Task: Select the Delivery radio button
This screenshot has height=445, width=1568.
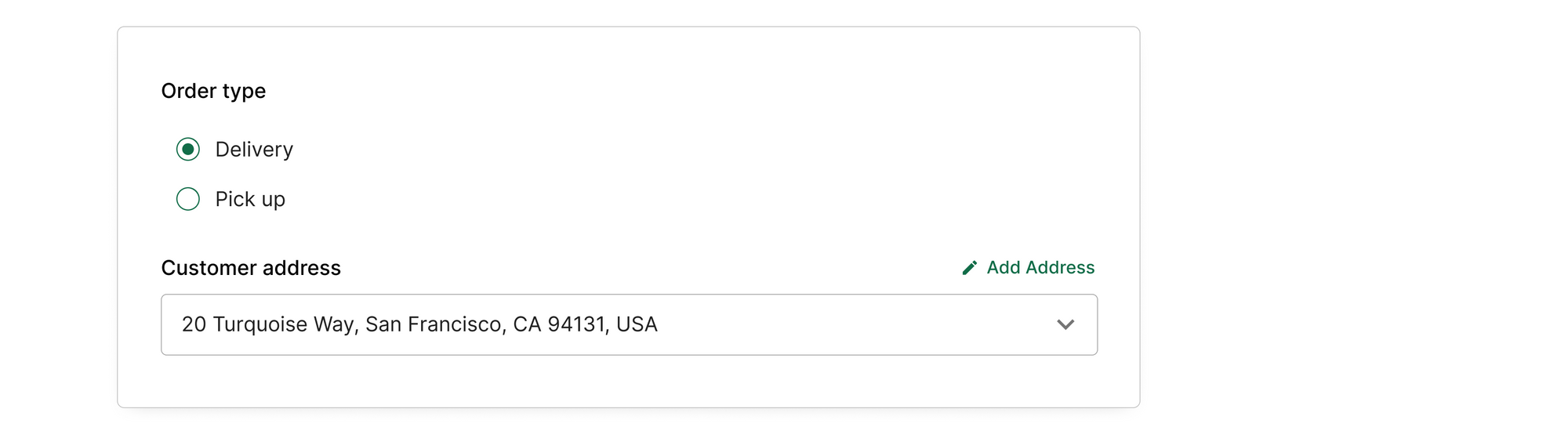Action: (188, 149)
